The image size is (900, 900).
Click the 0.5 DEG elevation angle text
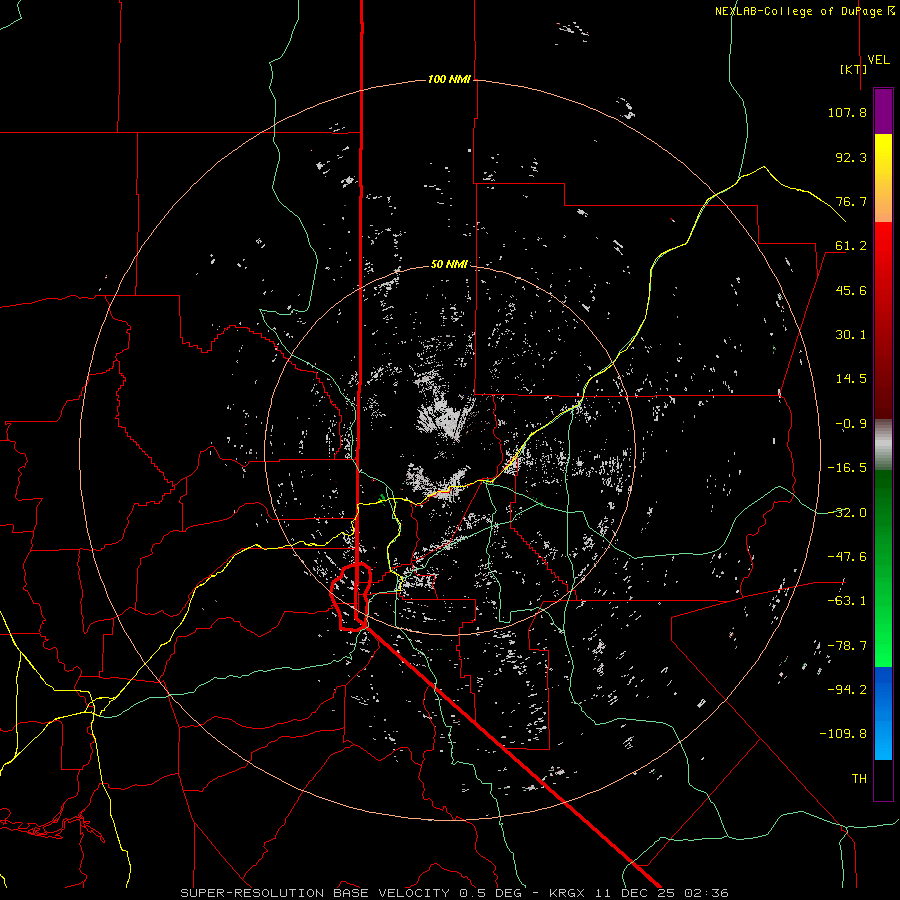coord(490,893)
